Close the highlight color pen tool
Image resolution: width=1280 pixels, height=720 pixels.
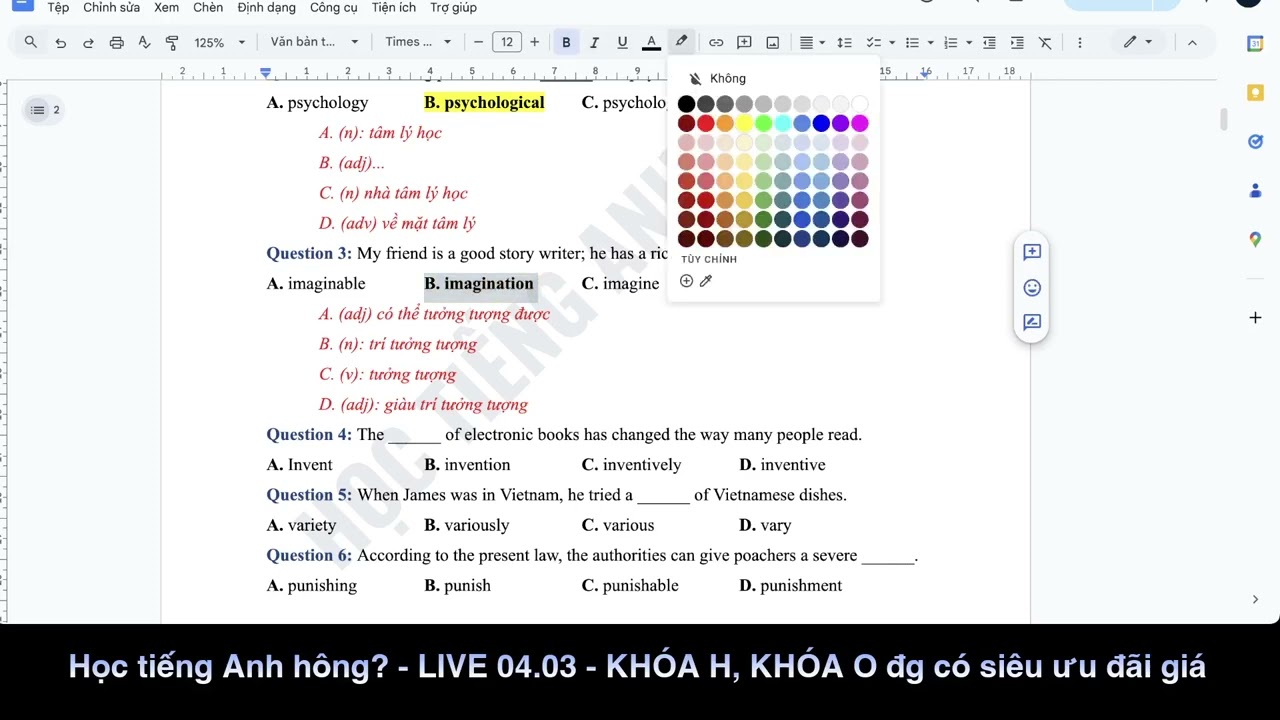(x=681, y=42)
